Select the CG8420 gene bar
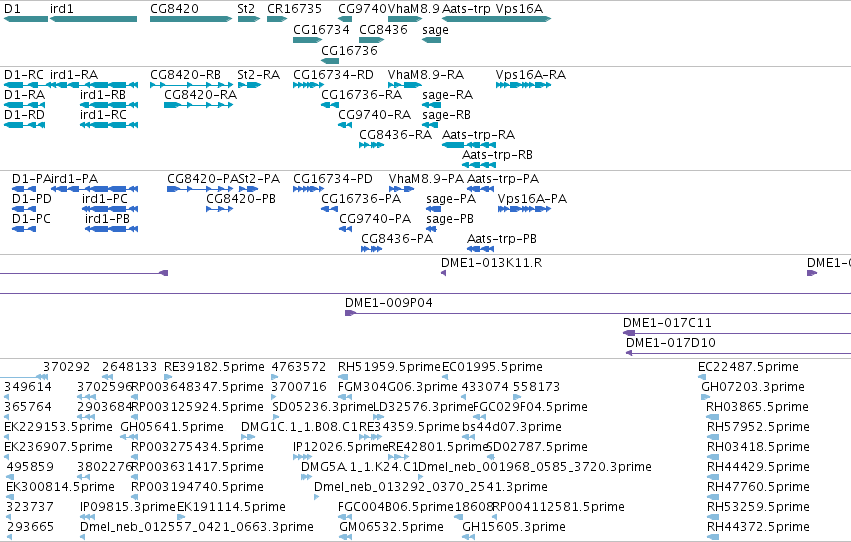Viewport: 851px width, 542px height. pyautogui.click(x=191, y=19)
